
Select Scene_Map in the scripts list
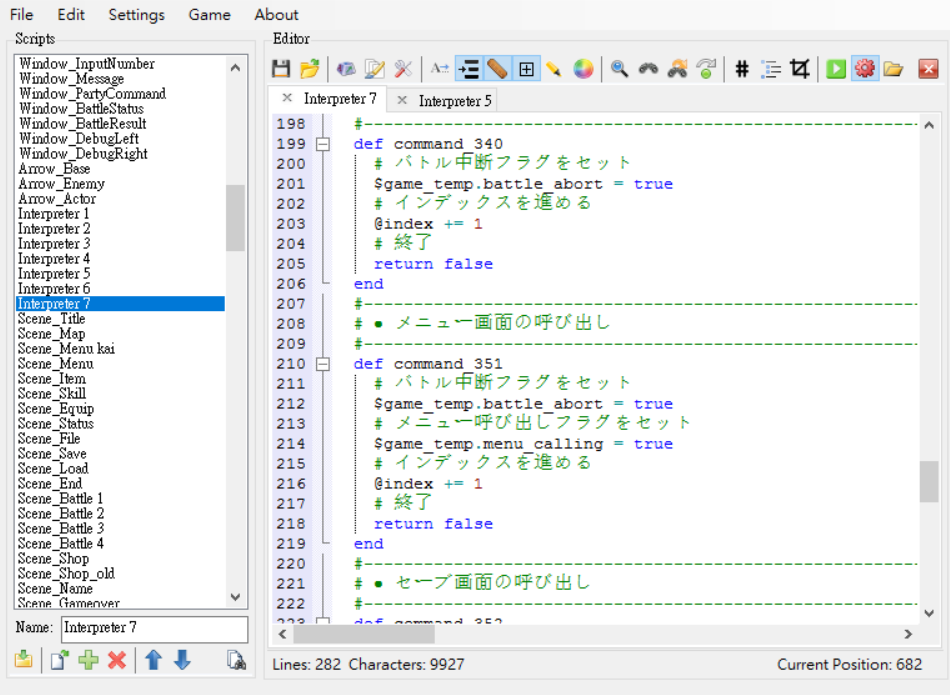tap(120, 334)
